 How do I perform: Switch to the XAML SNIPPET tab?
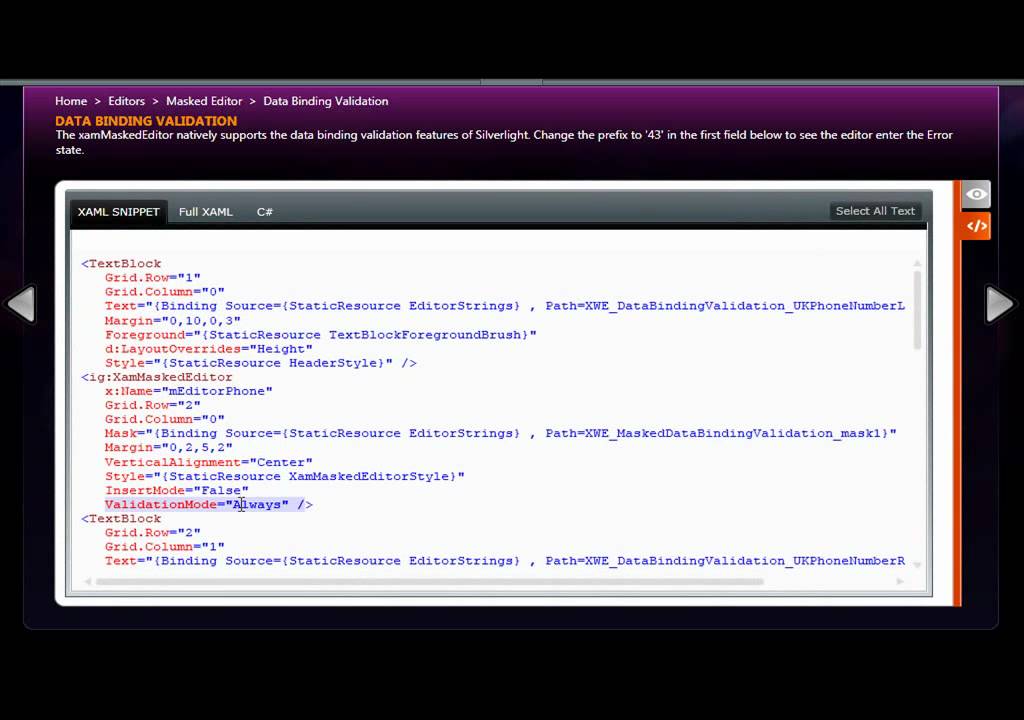coord(118,212)
